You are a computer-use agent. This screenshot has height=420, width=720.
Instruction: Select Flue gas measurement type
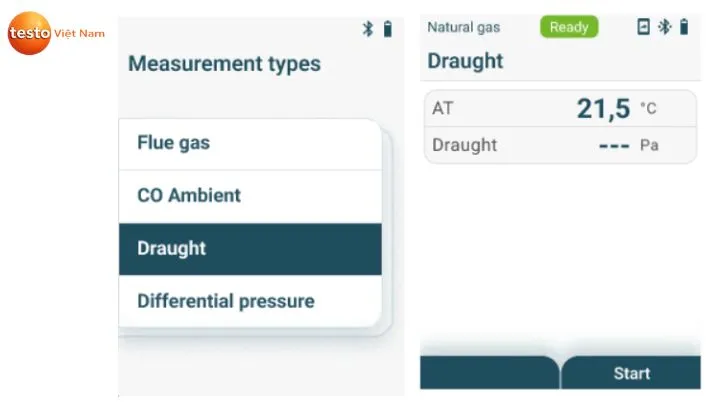(x=250, y=143)
